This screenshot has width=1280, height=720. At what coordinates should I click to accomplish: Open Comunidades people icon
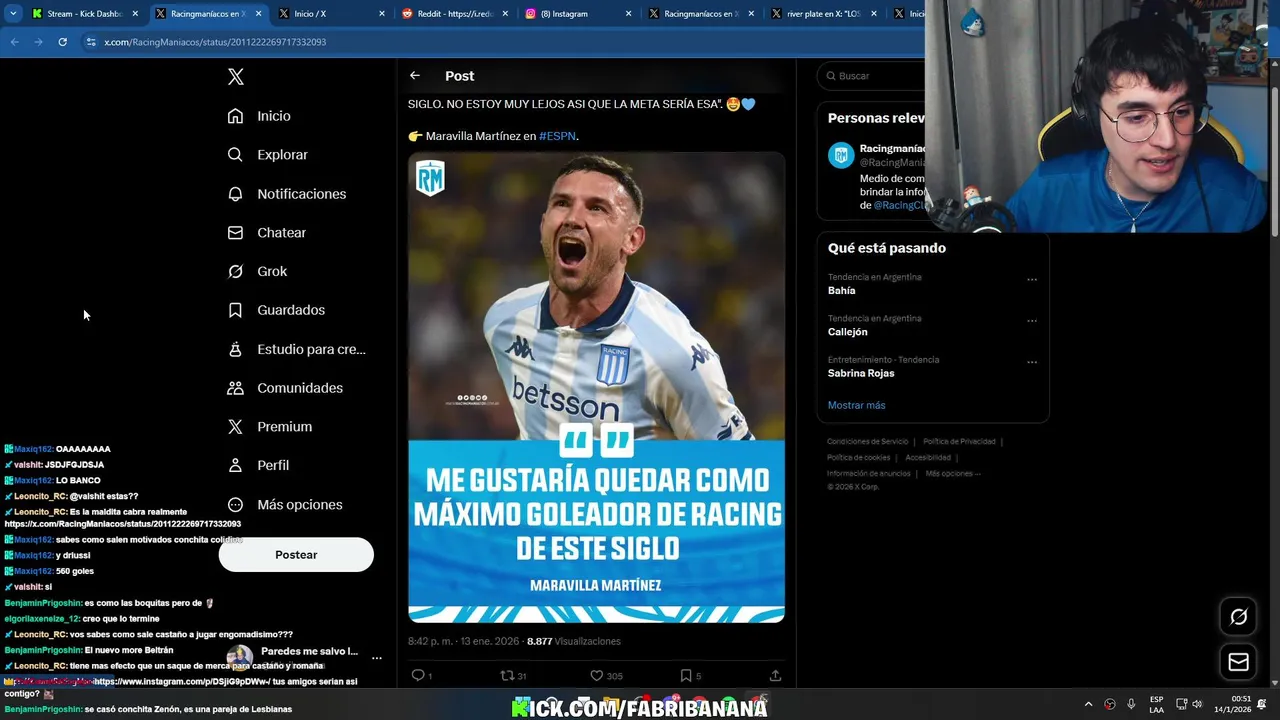235,388
